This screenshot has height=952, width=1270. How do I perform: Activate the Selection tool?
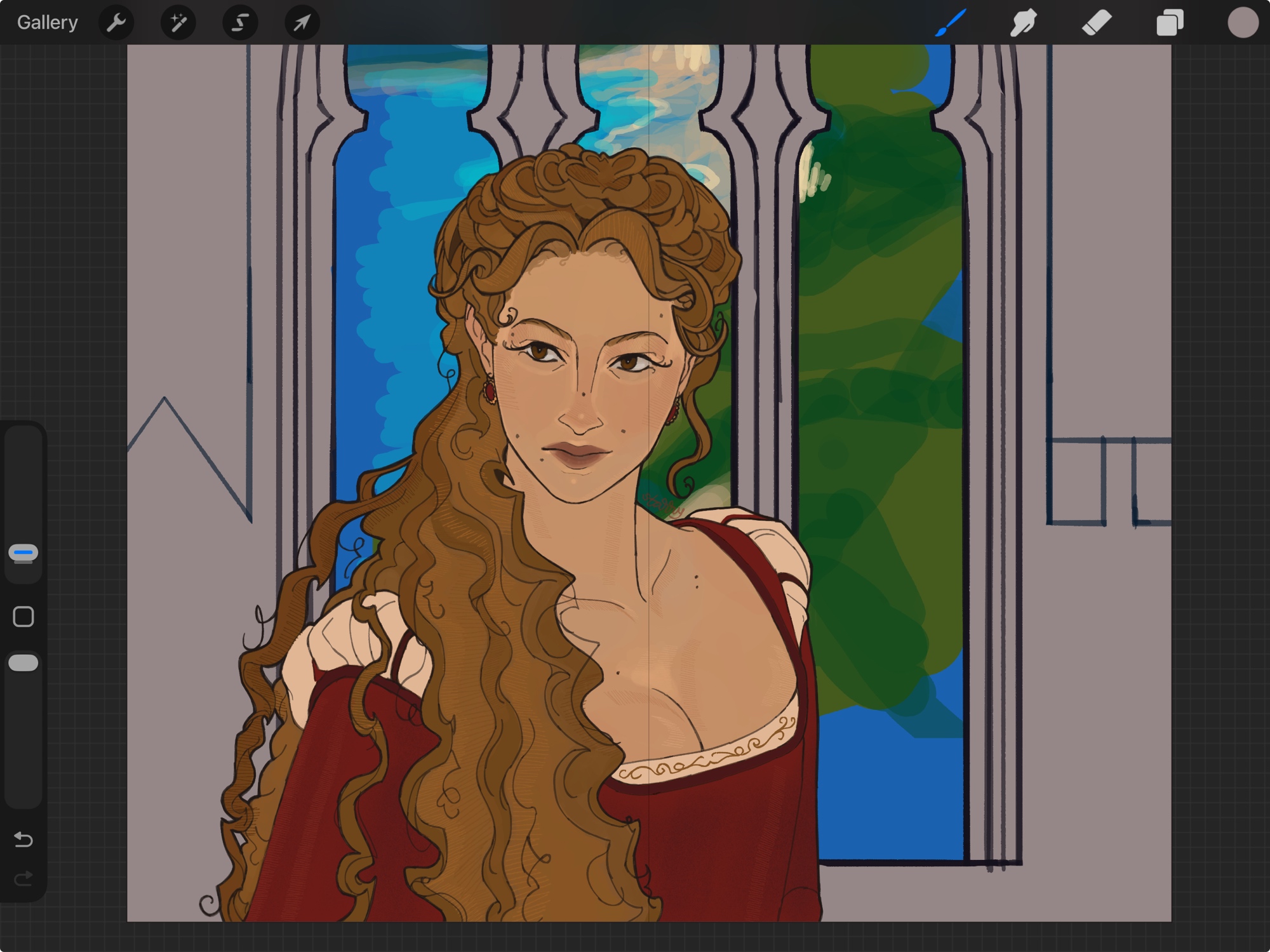pyautogui.click(x=240, y=23)
